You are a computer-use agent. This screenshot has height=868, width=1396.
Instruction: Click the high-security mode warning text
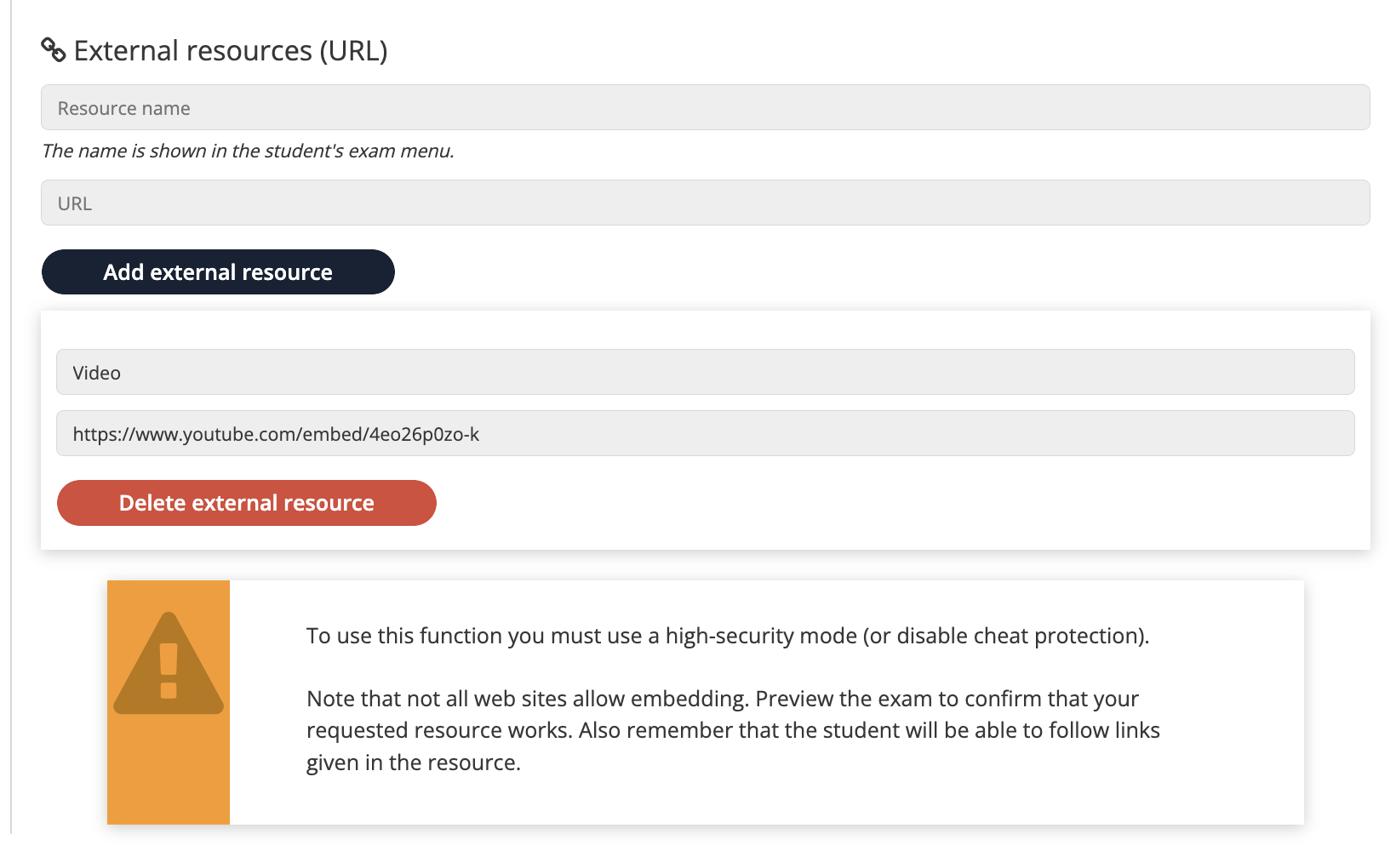click(728, 636)
